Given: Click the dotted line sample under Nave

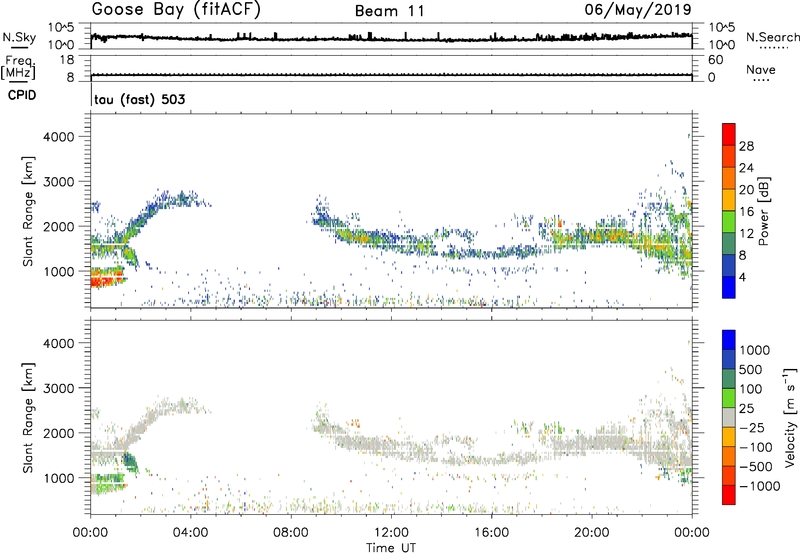Looking at the screenshot, I should 762,80.
